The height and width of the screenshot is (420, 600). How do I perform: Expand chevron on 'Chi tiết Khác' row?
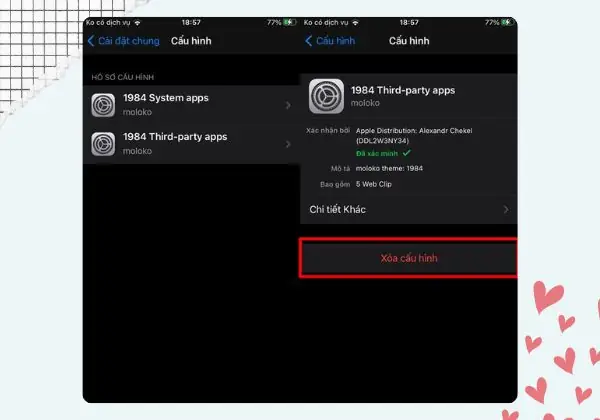(x=506, y=210)
